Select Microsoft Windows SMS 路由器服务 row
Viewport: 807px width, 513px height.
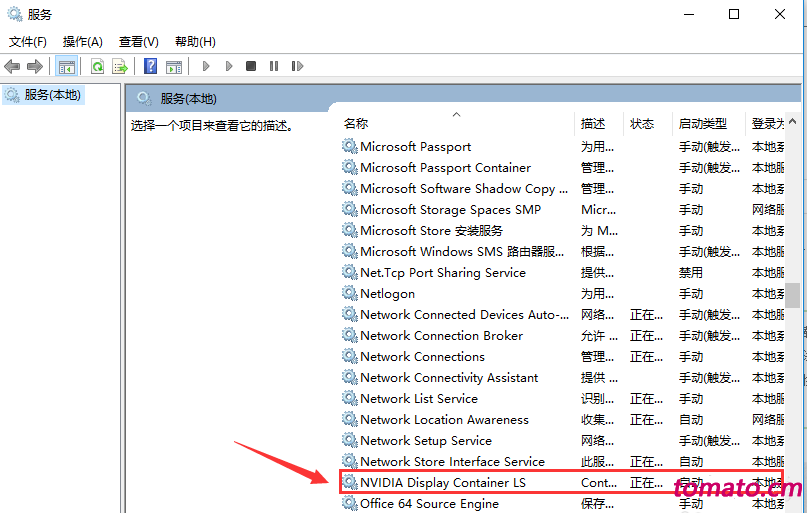(562, 252)
